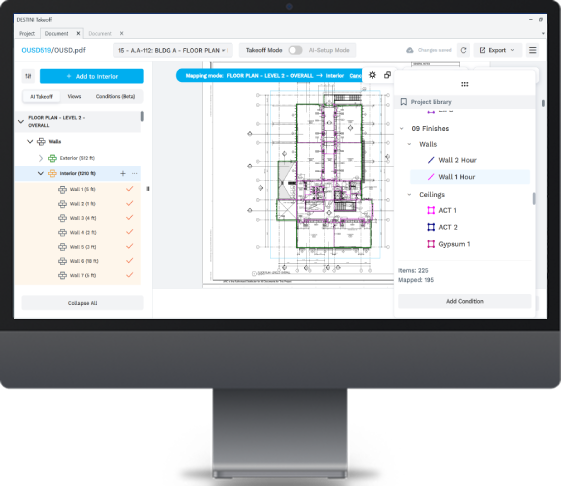
Task: Click the AI-Setup Mode label
Action: [329, 50]
